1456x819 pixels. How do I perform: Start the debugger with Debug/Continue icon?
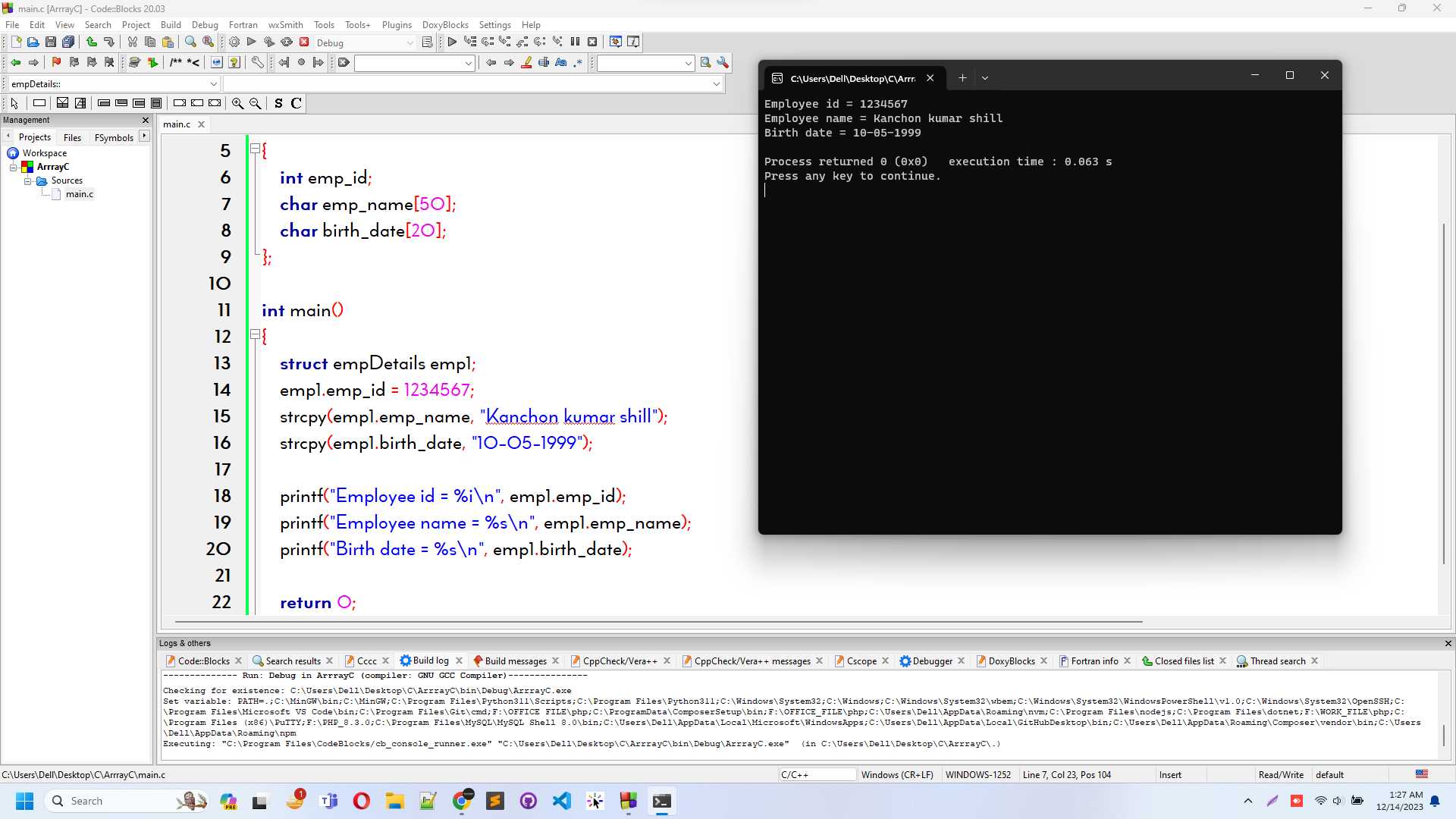453,42
